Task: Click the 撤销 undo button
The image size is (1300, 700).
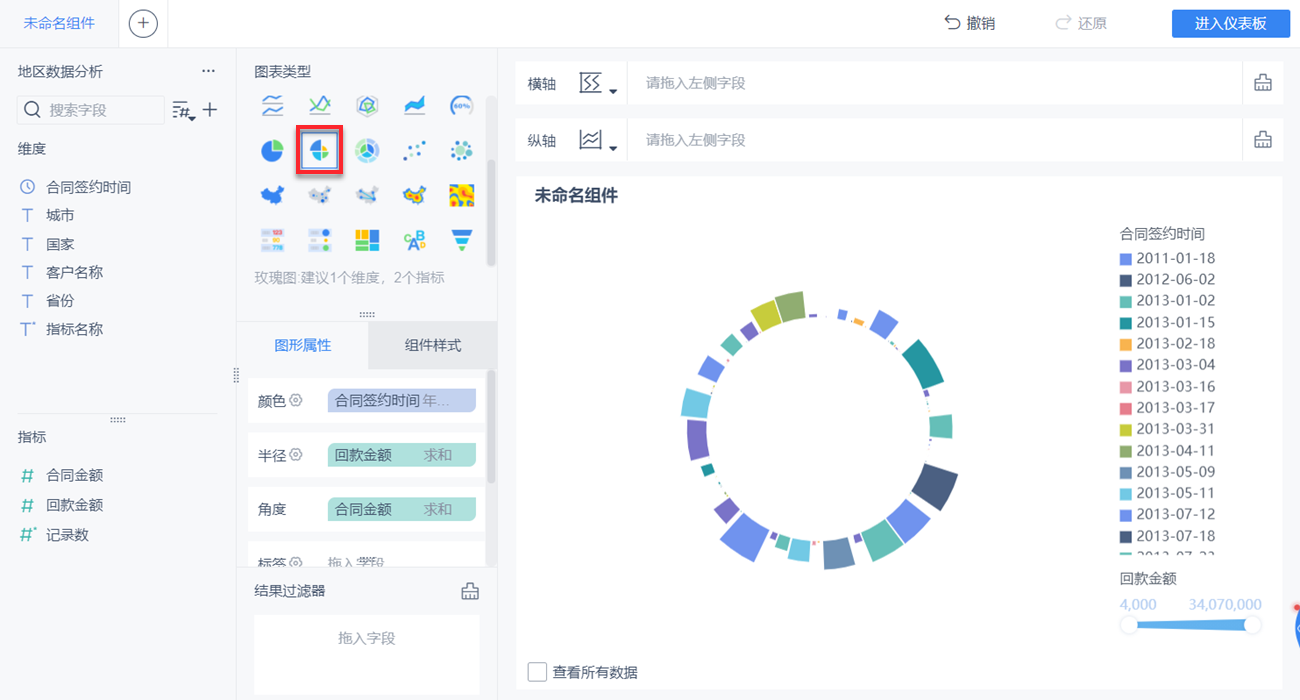Action: tap(970, 23)
